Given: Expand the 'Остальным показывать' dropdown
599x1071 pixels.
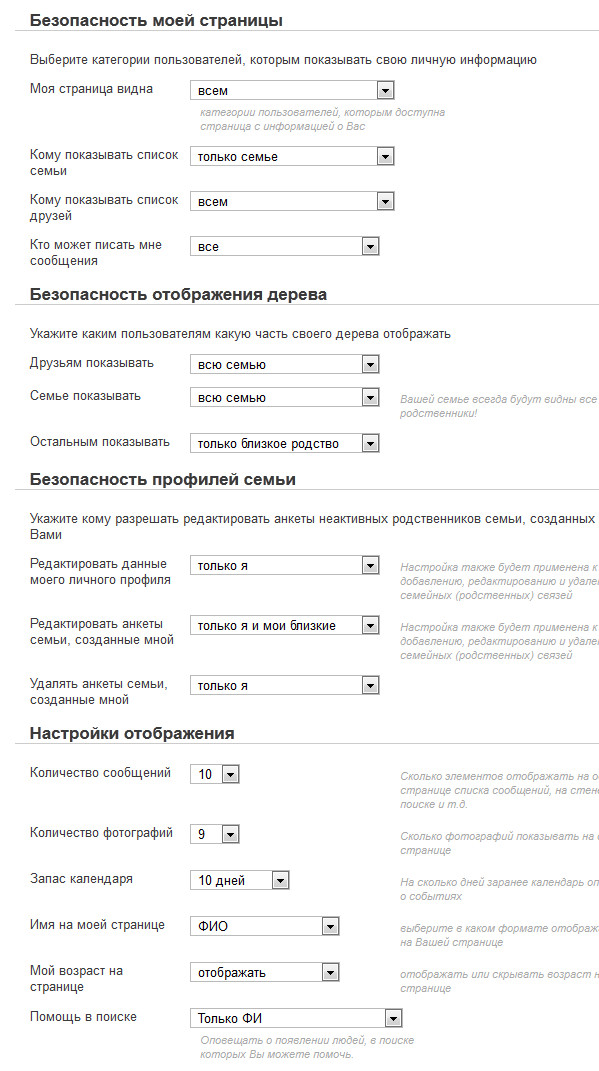Looking at the screenshot, I should point(285,443).
